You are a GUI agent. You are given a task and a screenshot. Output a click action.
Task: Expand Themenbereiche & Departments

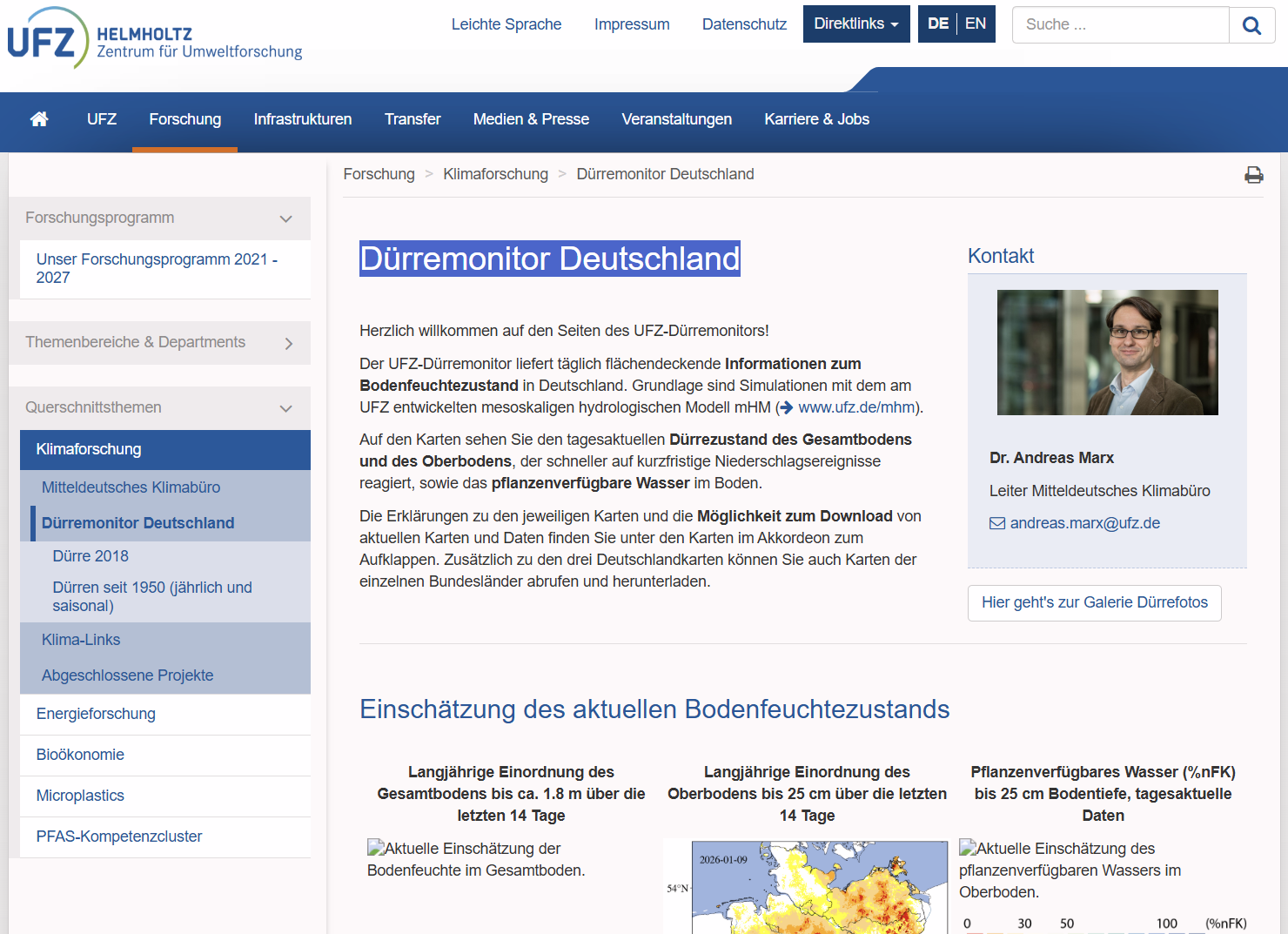click(x=289, y=342)
